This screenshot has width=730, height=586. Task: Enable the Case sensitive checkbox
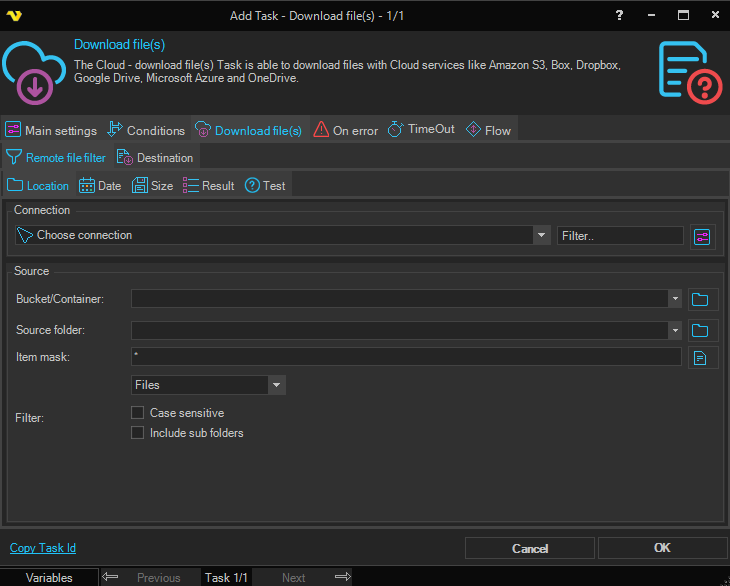[138, 413]
